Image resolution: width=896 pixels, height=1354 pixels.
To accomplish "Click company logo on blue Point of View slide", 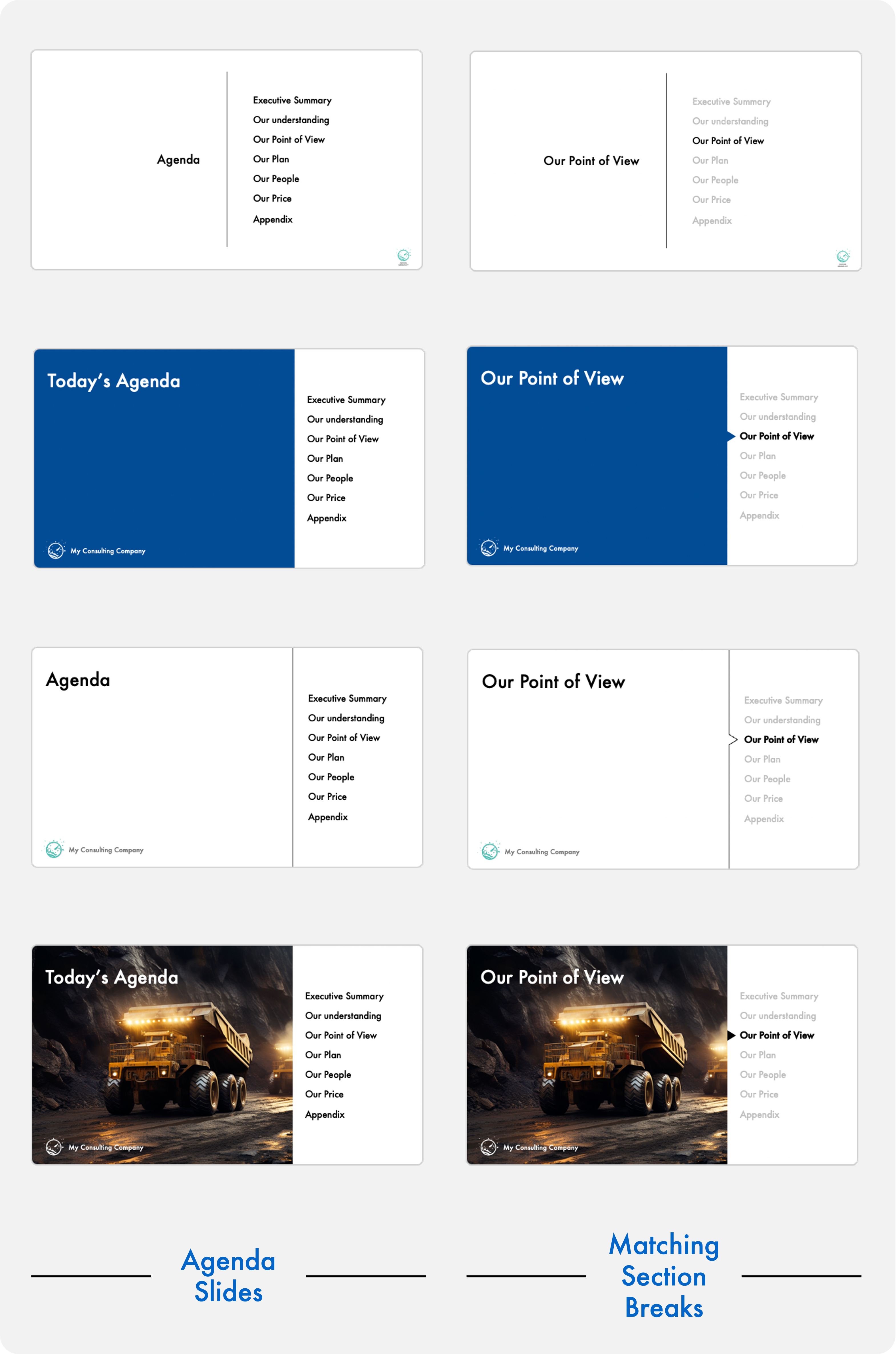I will click(x=489, y=548).
